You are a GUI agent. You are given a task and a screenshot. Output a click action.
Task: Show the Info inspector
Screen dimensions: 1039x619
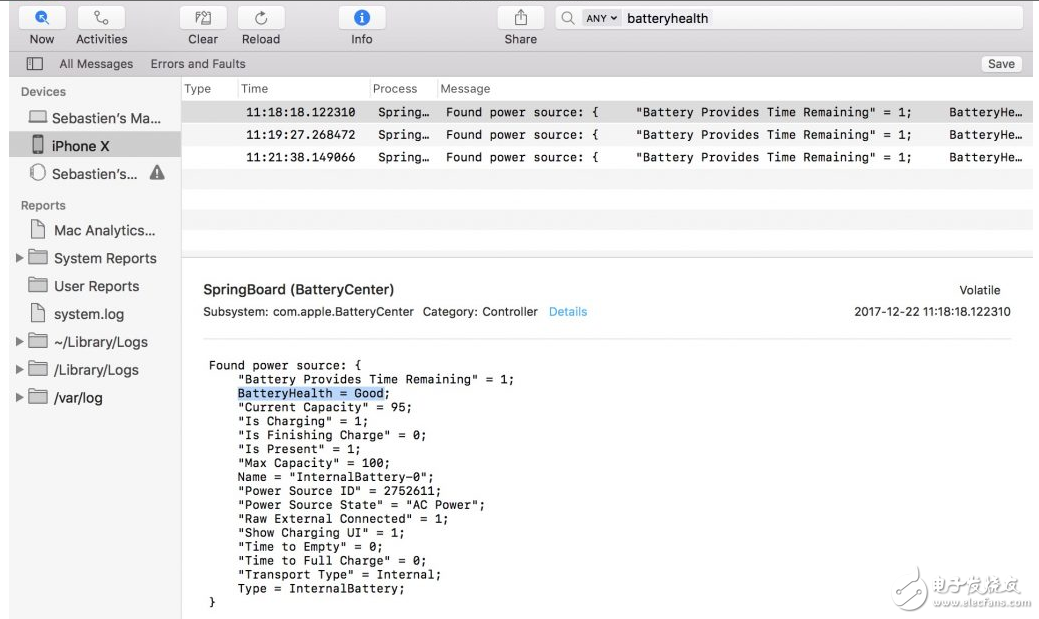pos(362,18)
